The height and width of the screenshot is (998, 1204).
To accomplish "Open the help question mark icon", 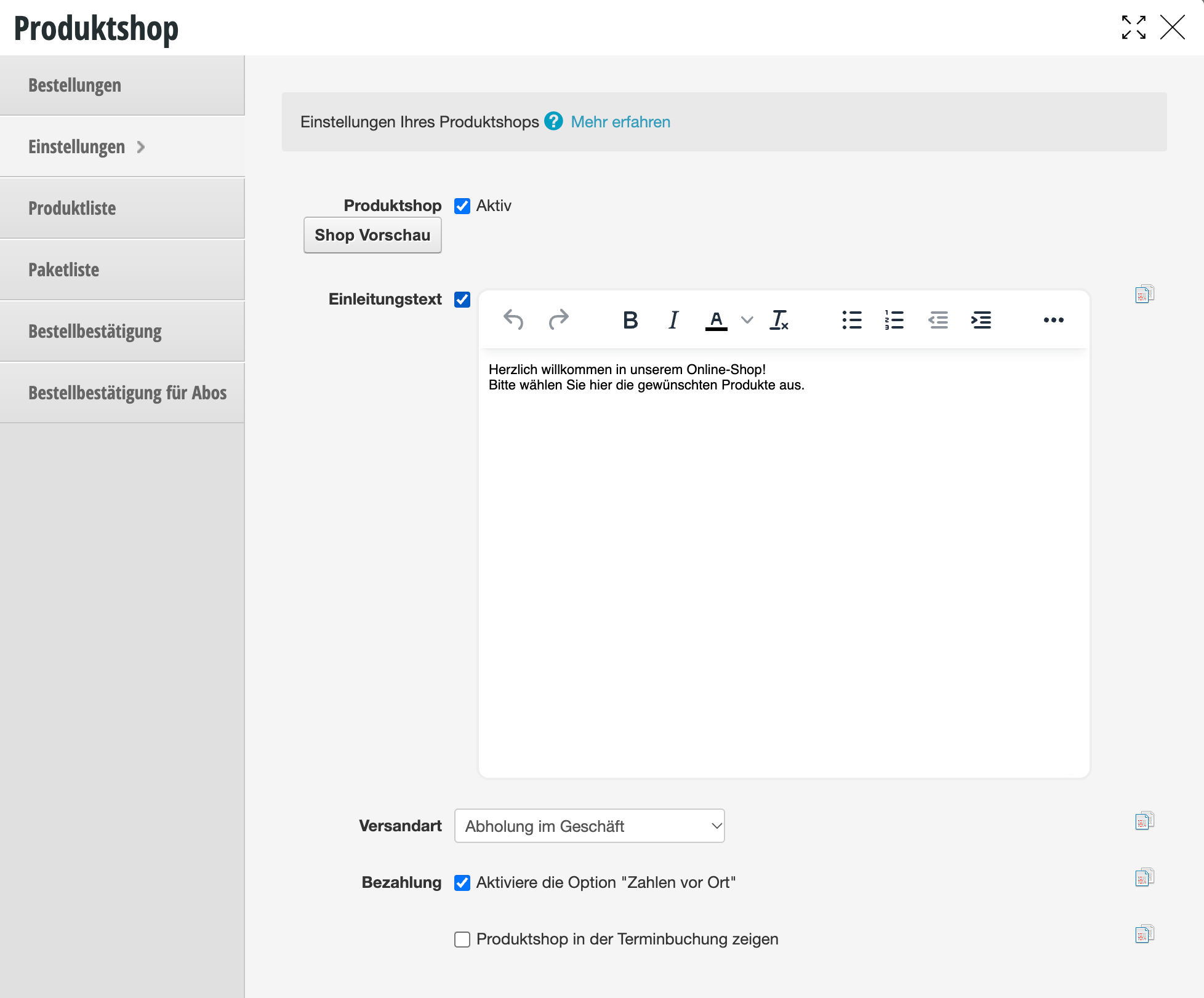I will [553, 121].
